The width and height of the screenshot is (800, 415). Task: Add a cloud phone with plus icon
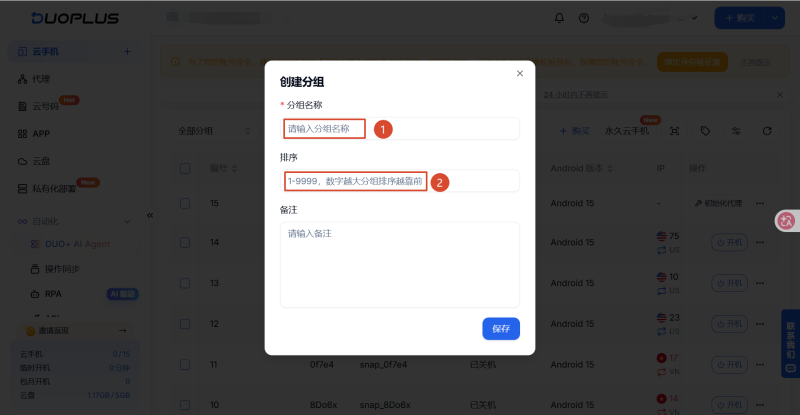[x=127, y=52]
